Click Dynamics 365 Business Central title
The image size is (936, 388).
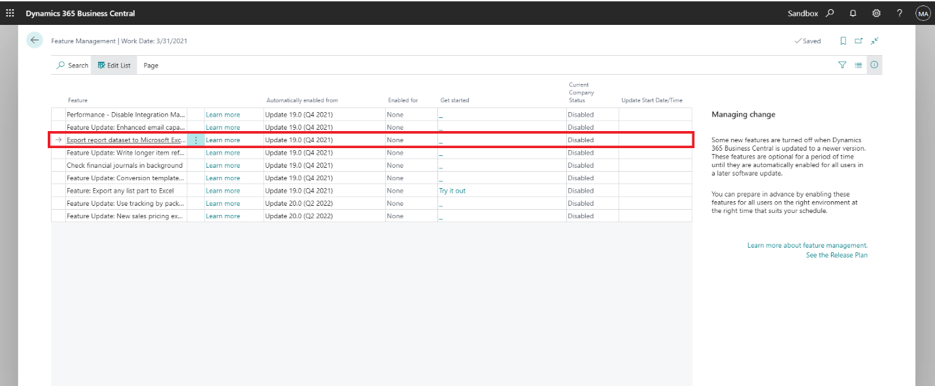(80, 13)
